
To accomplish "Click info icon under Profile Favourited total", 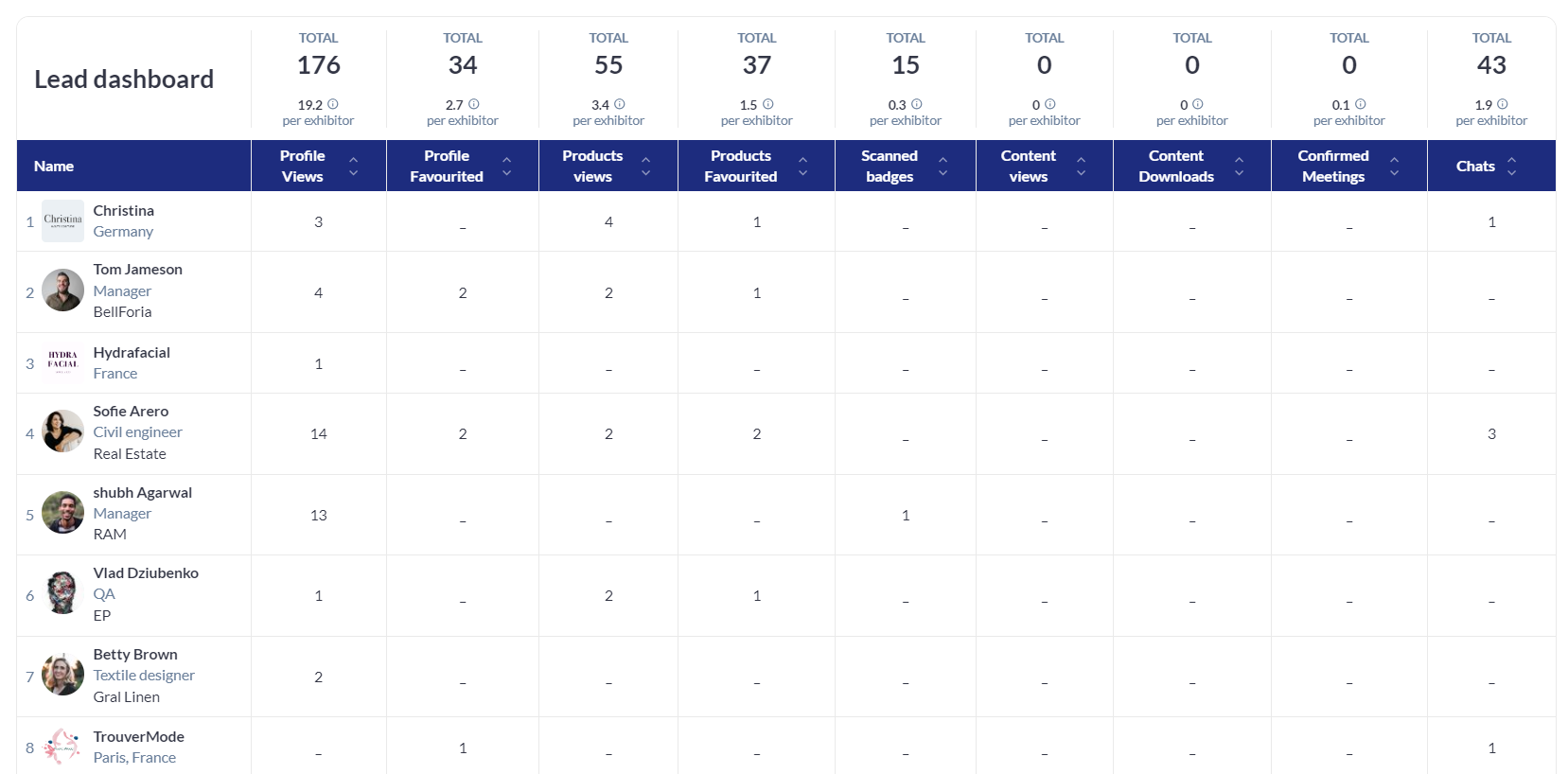I will pyautogui.click(x=473, y=104).
